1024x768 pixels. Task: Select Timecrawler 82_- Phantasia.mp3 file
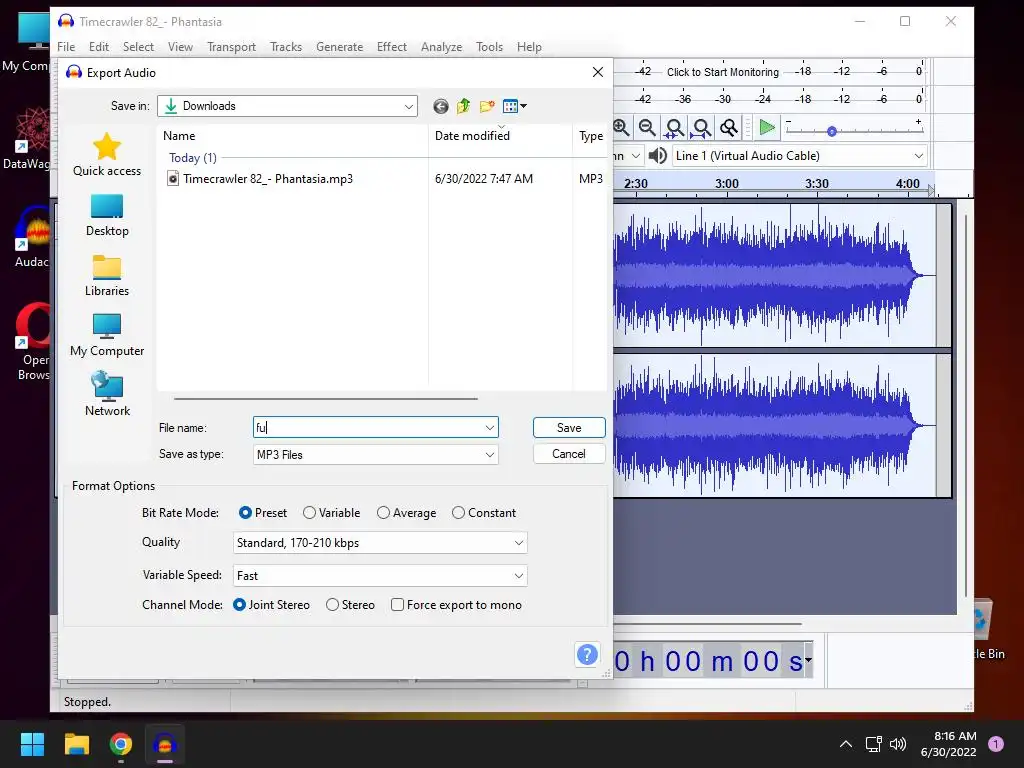tap(268, 179)
